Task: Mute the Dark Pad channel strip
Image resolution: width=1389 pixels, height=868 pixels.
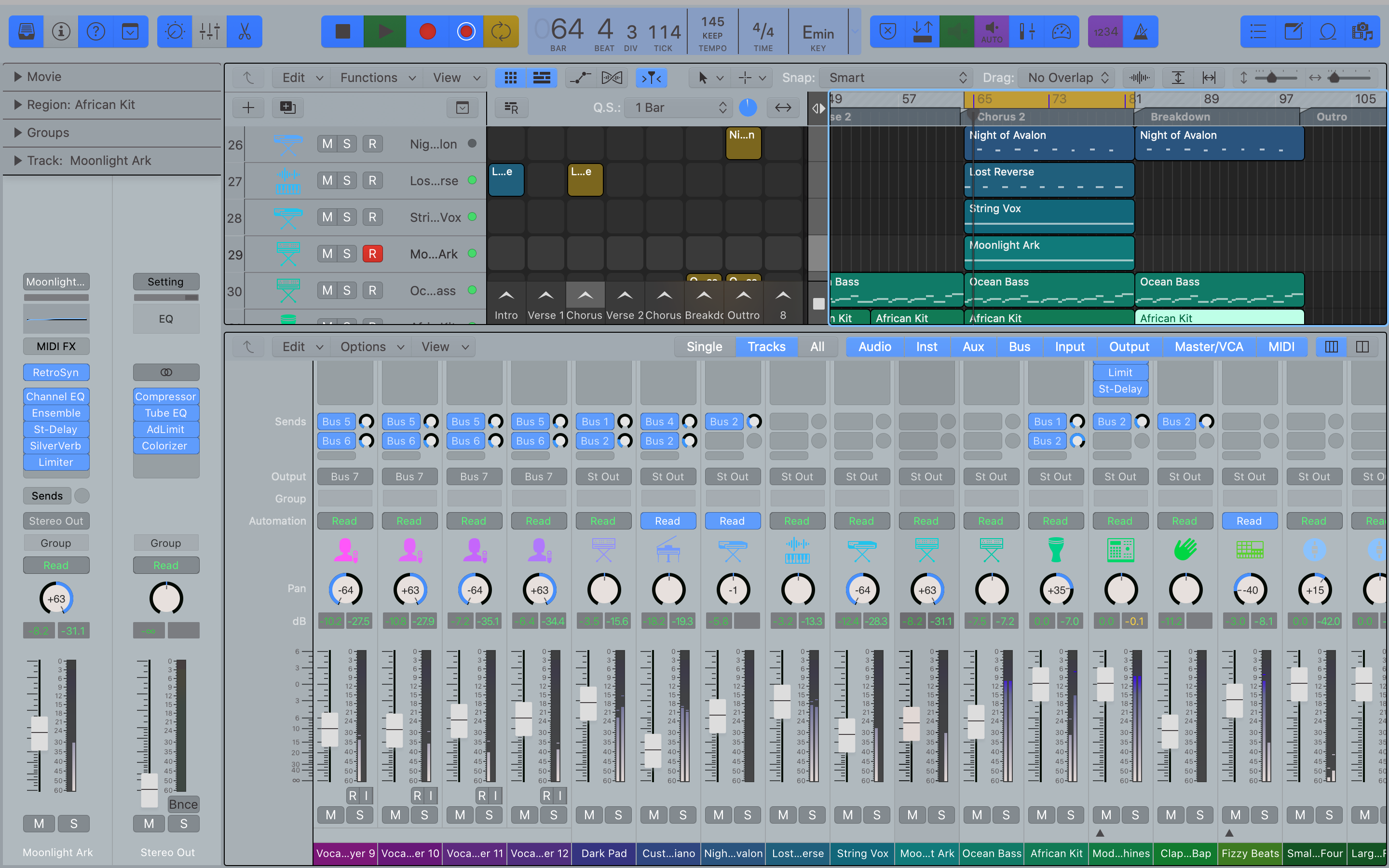Action: pyautogui.click(x=589, y=814)
